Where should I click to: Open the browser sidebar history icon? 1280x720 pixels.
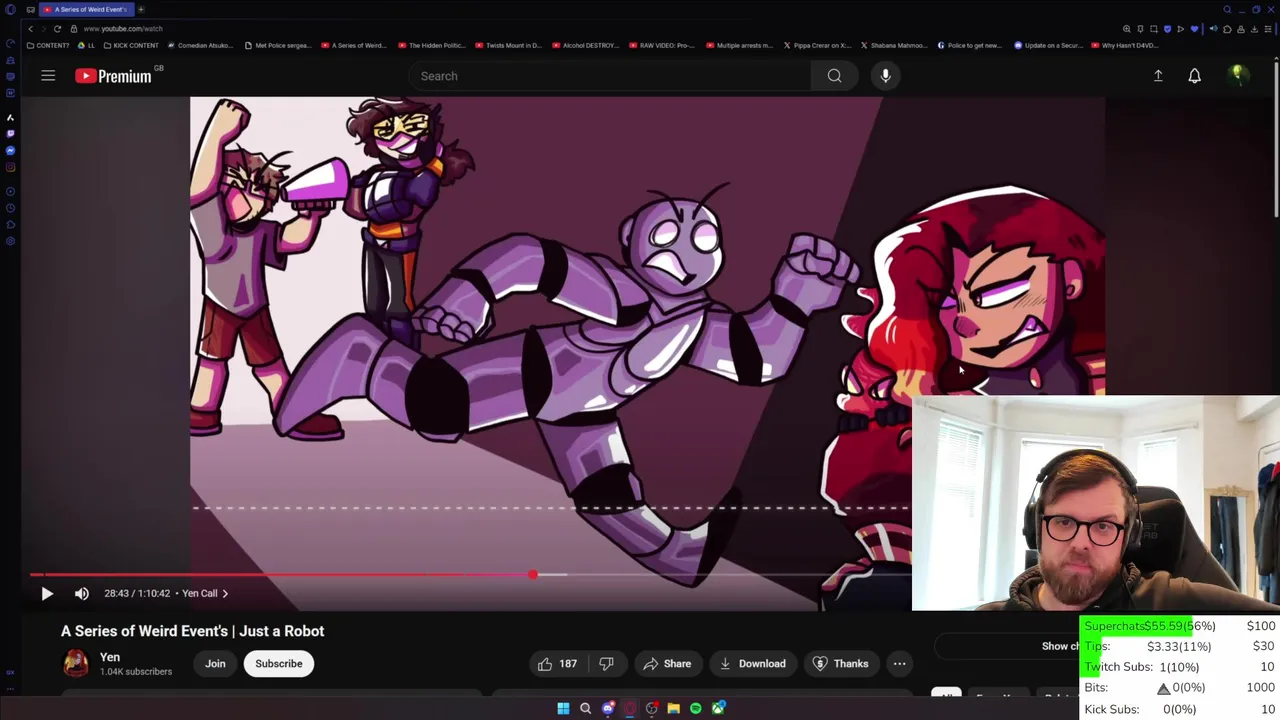(x=10, y=208)
